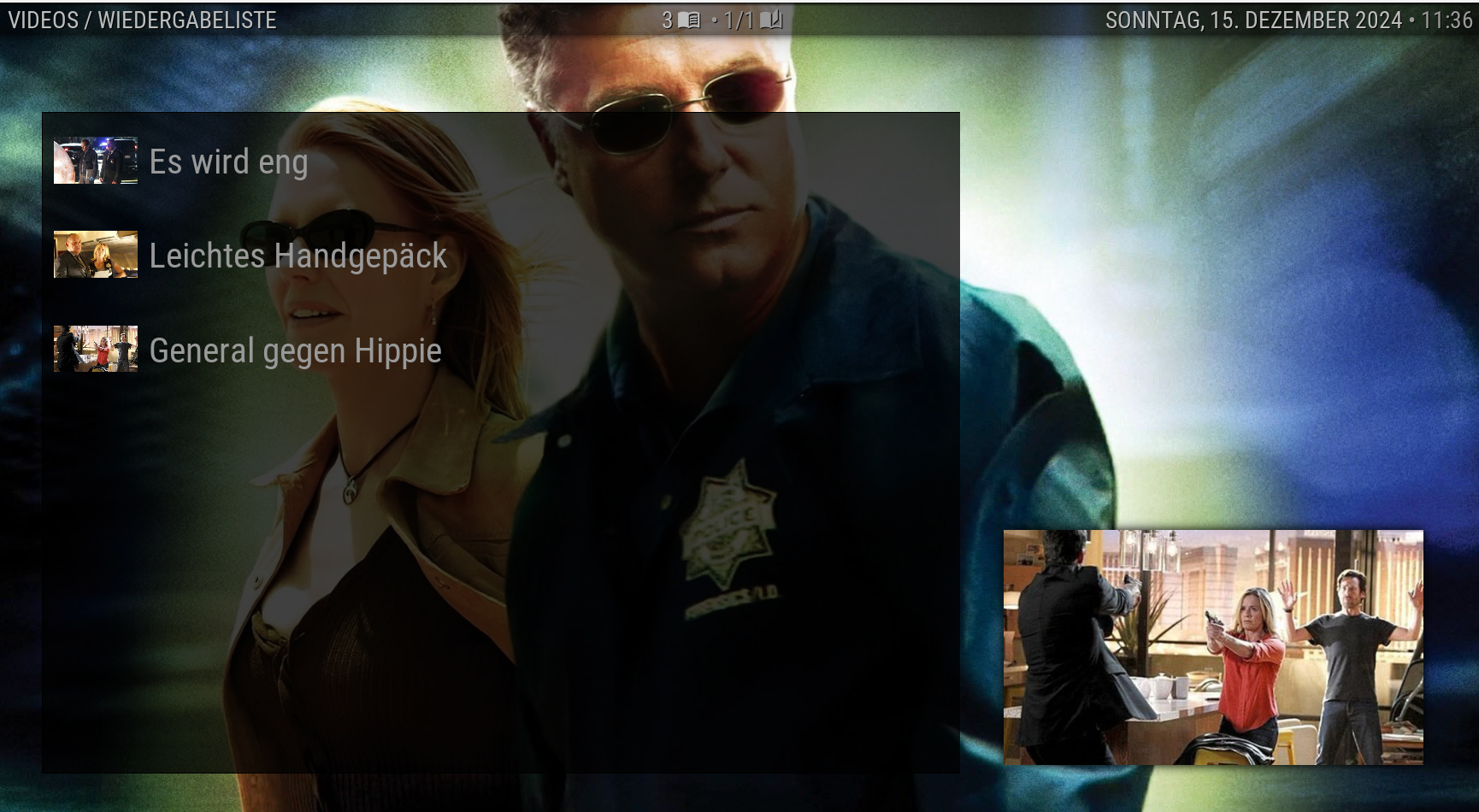Click thumbnail beside "Es wird eng"
1479x812 pixels.
(96, 161)
